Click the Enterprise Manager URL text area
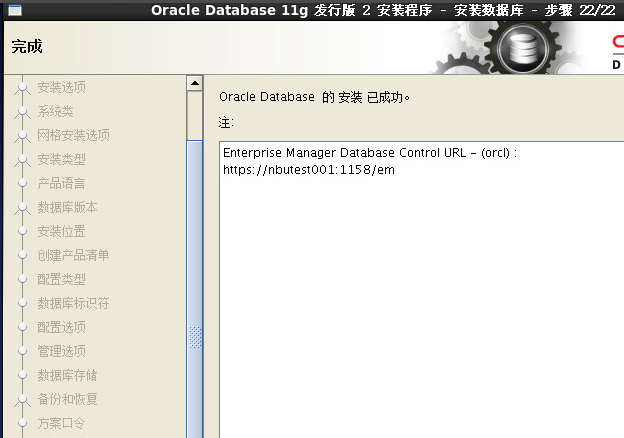The width and height of the screenshot is (624, 438). pos(422,290)
